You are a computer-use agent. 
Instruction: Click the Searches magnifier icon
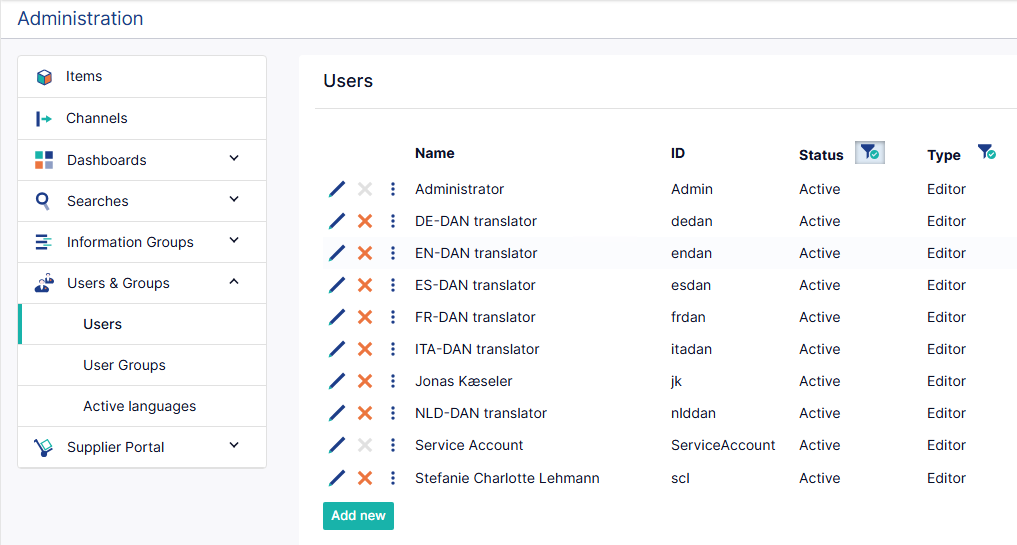click(43, 200)
